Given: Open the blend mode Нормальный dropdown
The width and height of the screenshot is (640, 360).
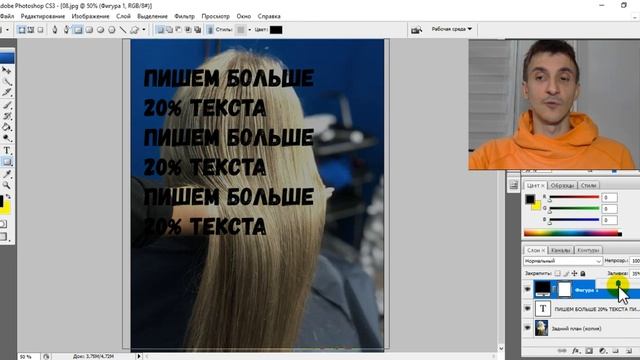Looking at the screenshot, I should coord(563,261).
